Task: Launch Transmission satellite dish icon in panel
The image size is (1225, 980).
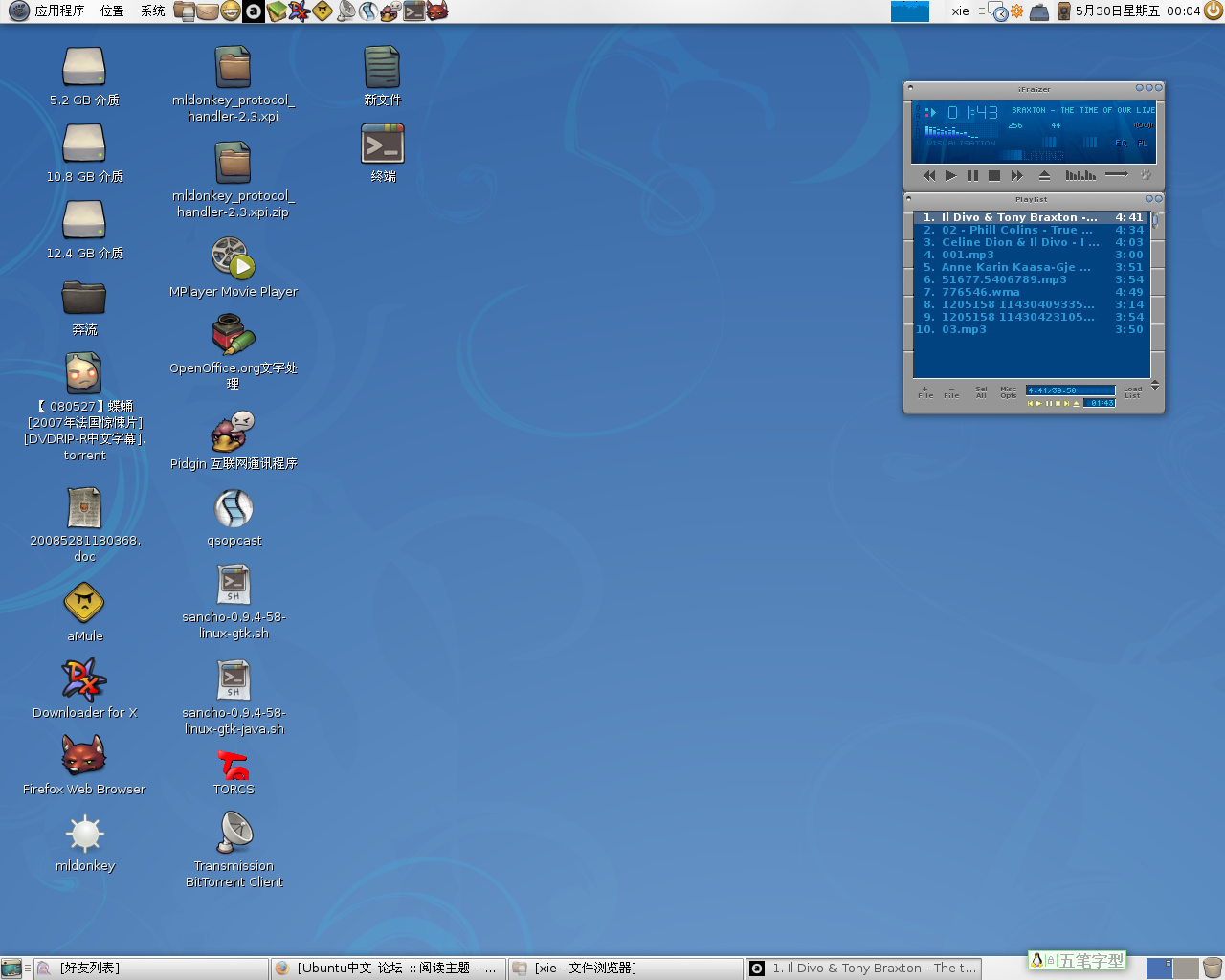Action: click(x=345, y=11)
